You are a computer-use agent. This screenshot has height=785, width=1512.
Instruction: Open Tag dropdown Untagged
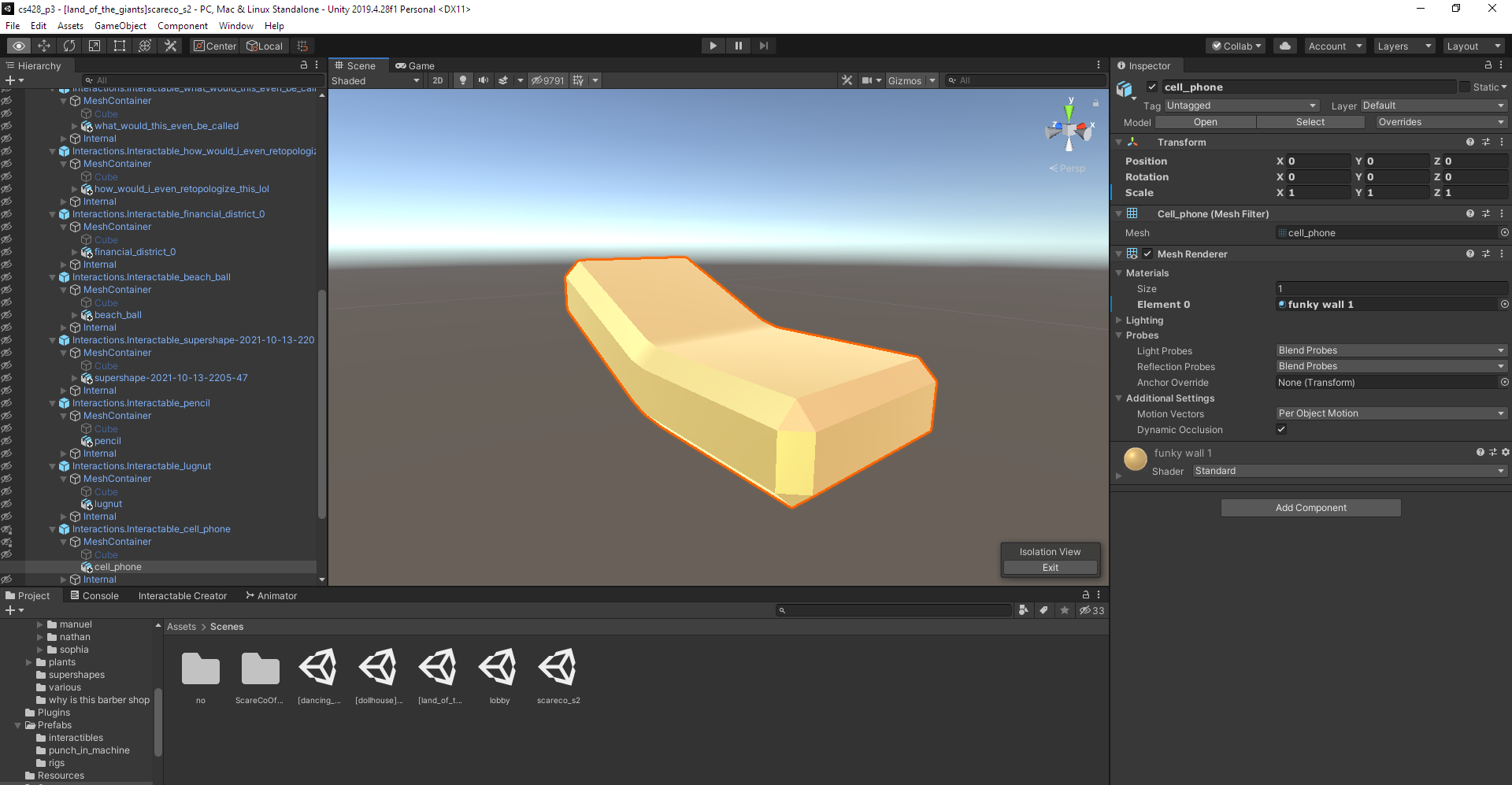pos(1242,106)
